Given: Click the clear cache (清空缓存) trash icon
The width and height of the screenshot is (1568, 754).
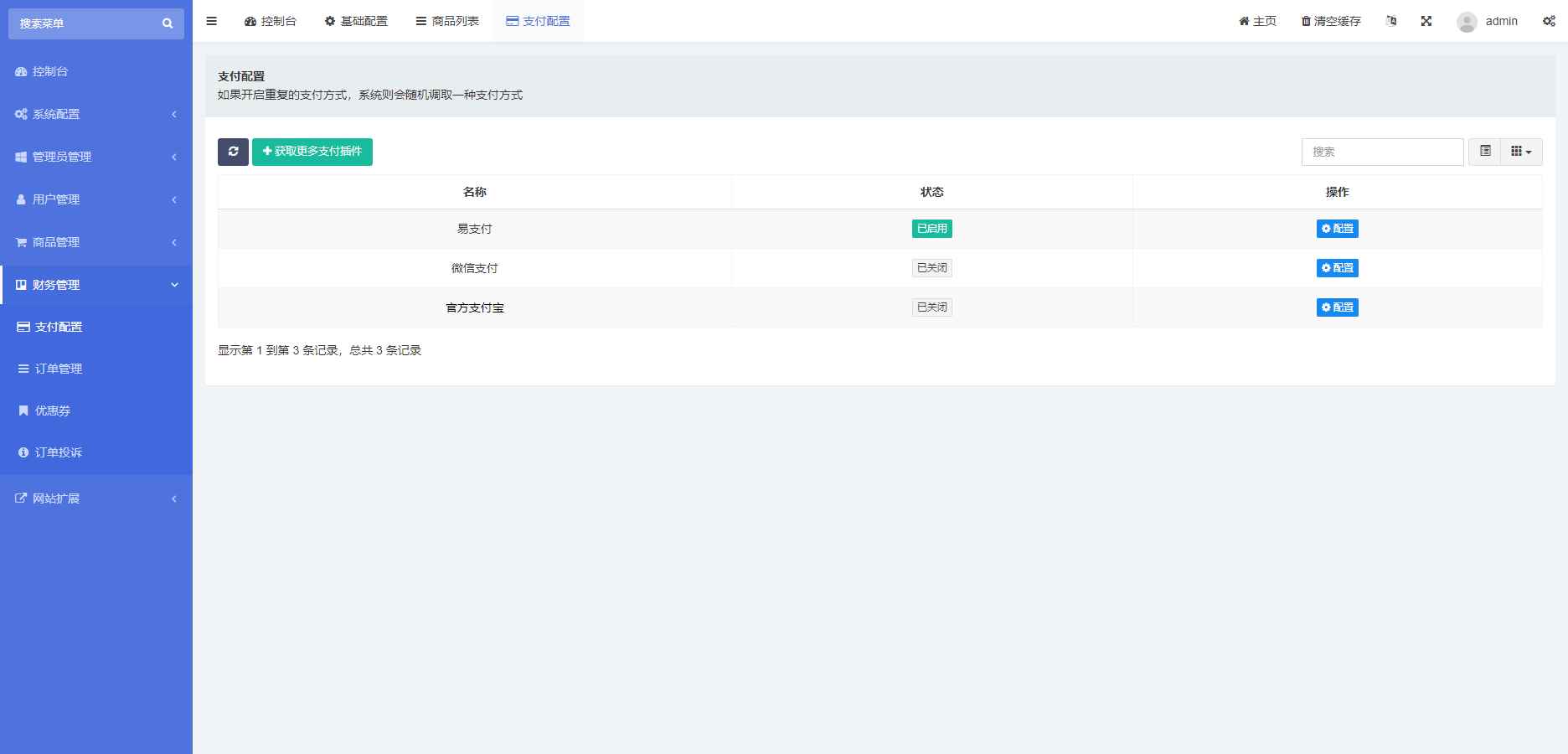Looking at the screenshot, I should point(1305,21).
